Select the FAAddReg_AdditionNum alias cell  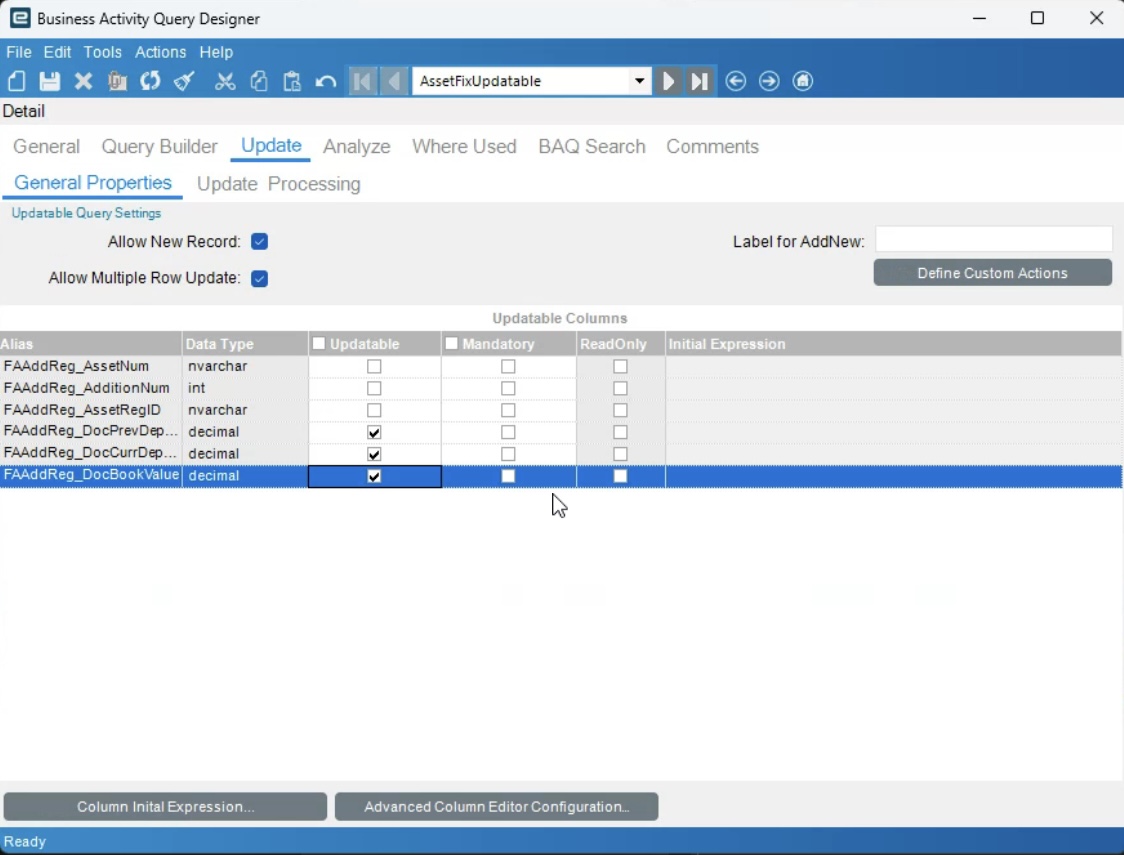(x=90, y=388)
